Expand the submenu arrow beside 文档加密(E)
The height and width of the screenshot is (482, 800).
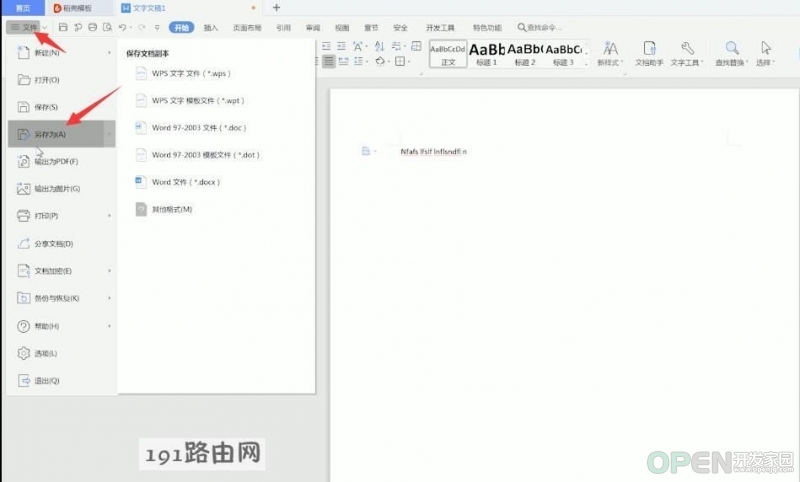point(109,270)
